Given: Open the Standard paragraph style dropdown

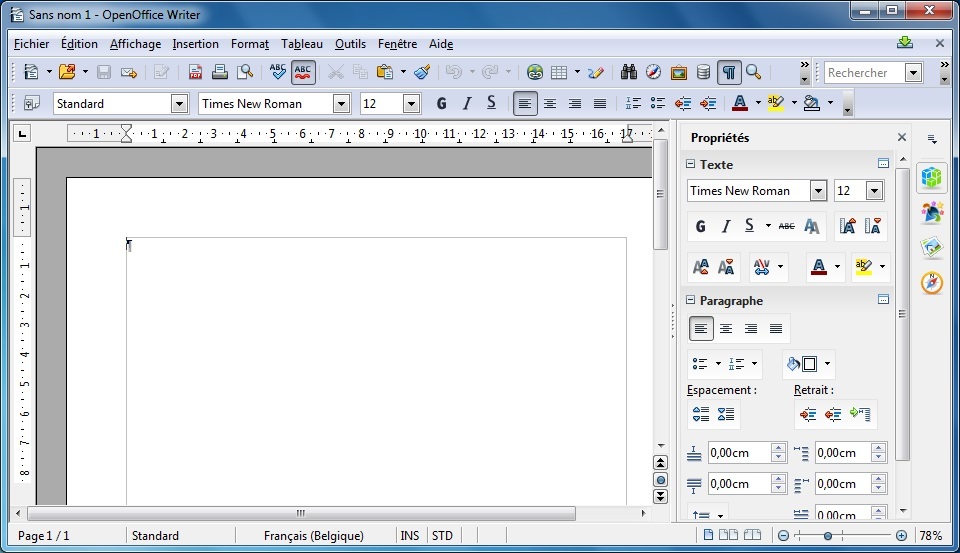Looking at the screenshot, I should click(179, 103).
